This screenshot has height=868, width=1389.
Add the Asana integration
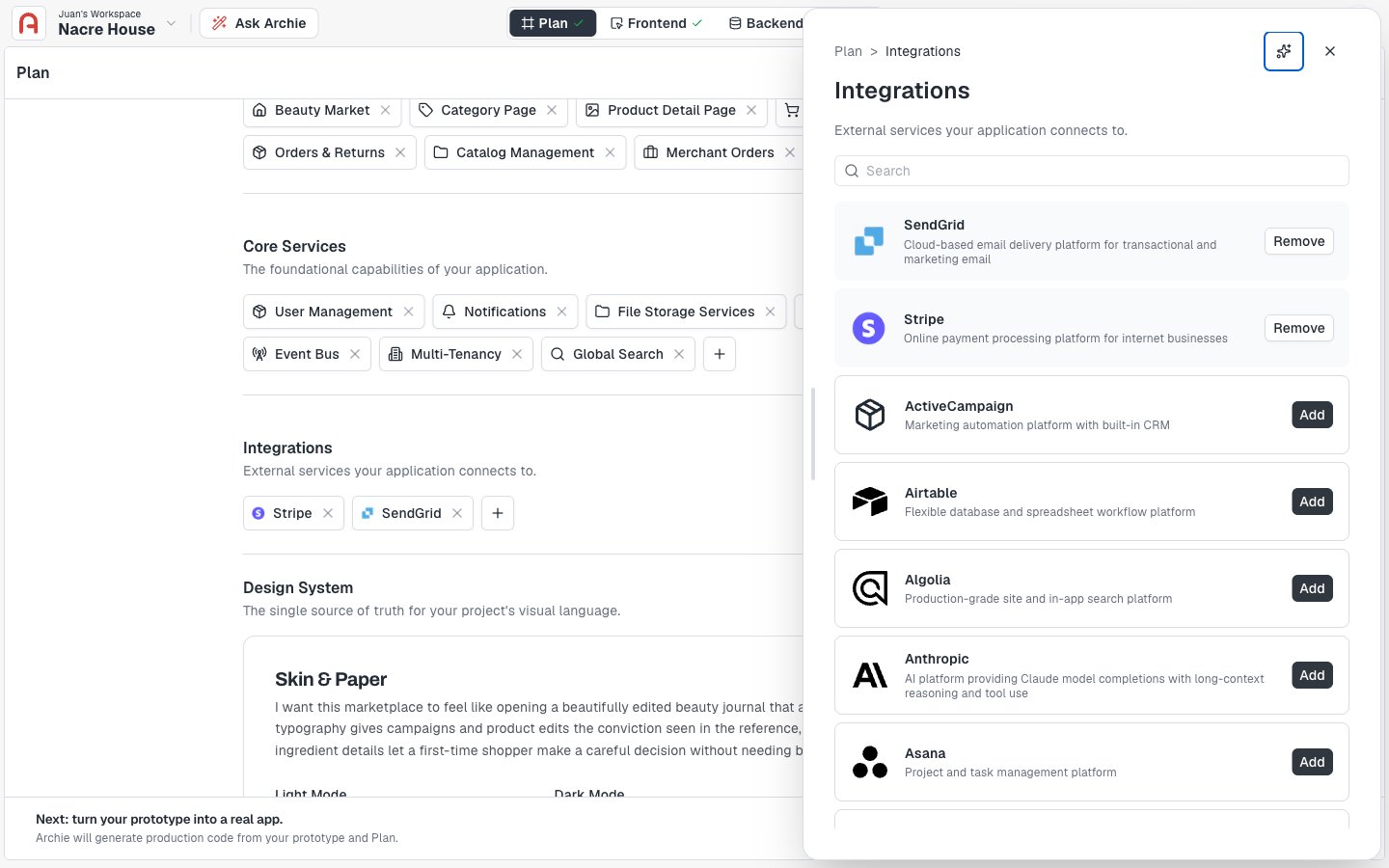click(x=1312, y=762)
